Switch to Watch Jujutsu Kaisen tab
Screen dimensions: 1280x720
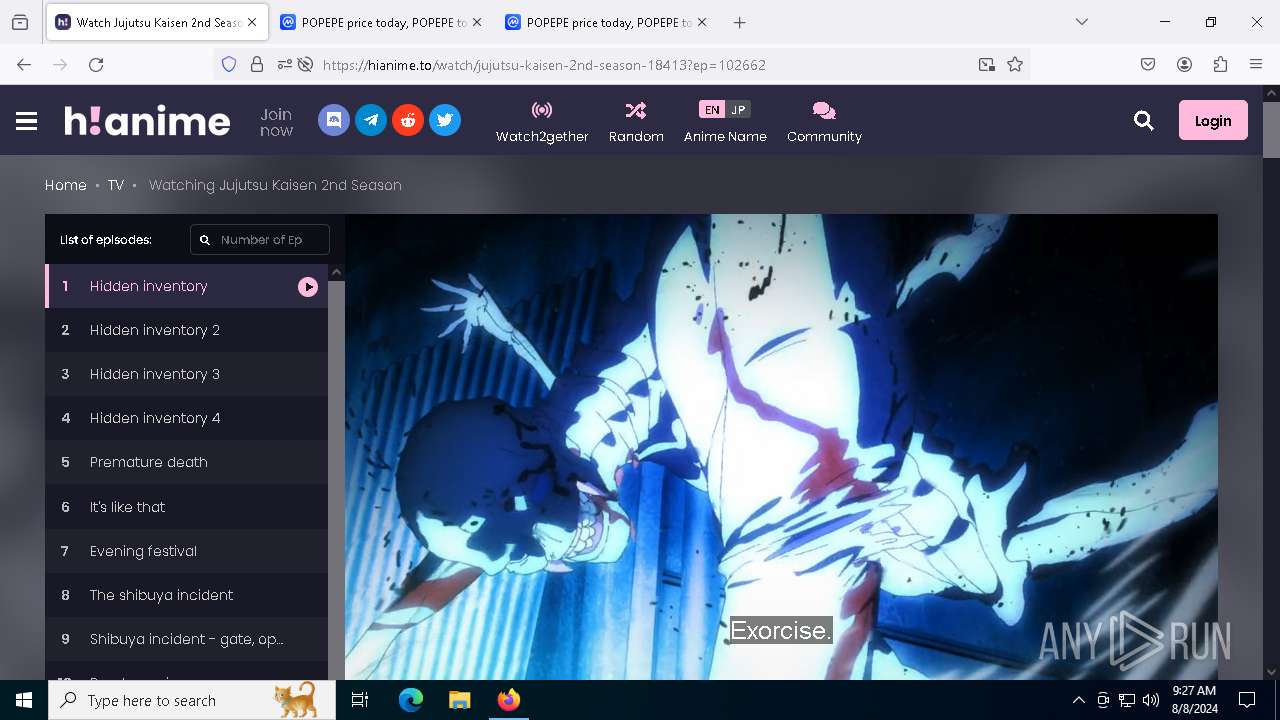coord(157,22)
